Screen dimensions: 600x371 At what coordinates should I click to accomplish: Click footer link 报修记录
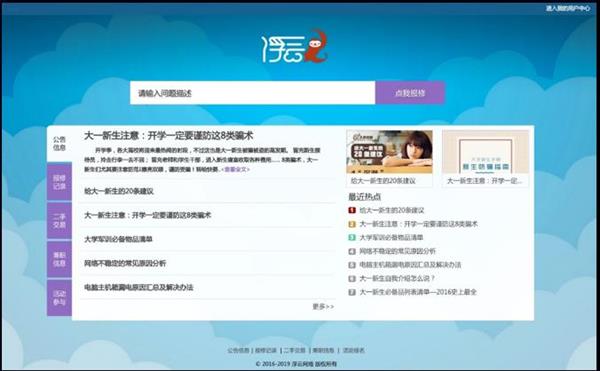click(x=266, y=350)
